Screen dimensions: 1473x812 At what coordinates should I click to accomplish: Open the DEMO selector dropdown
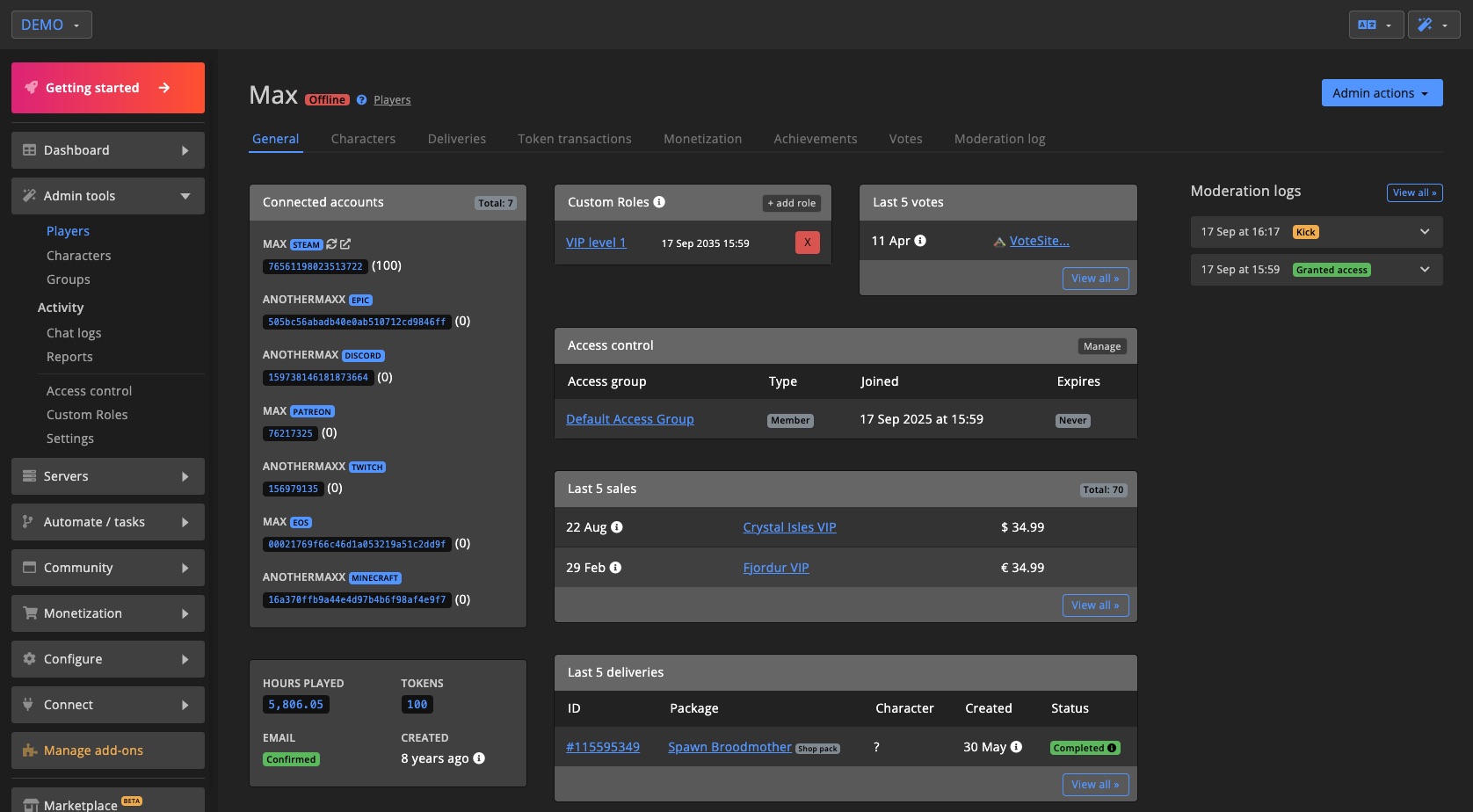tap(51, 25)
